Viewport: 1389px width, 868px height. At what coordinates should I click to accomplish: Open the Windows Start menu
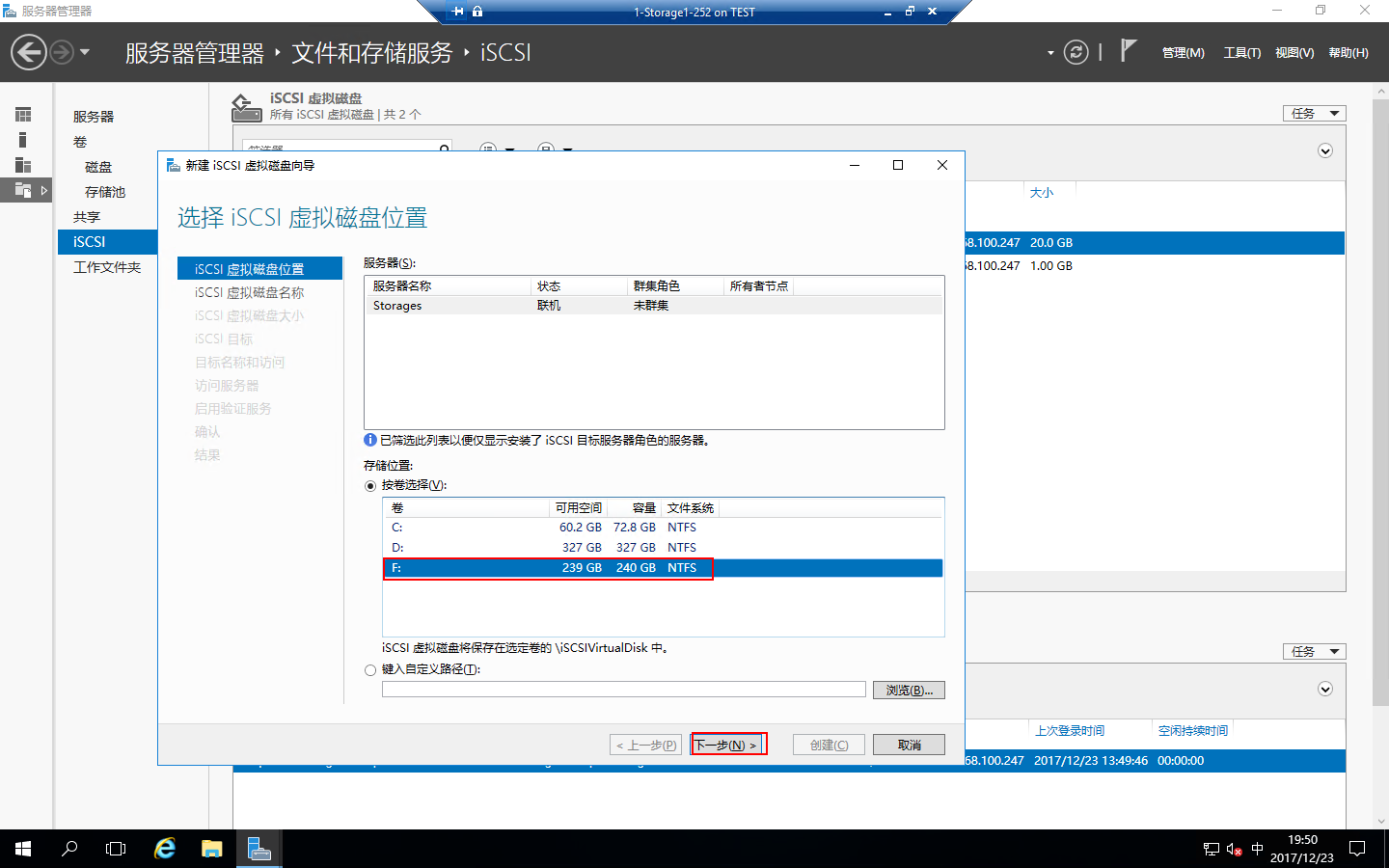pos(23,849)
